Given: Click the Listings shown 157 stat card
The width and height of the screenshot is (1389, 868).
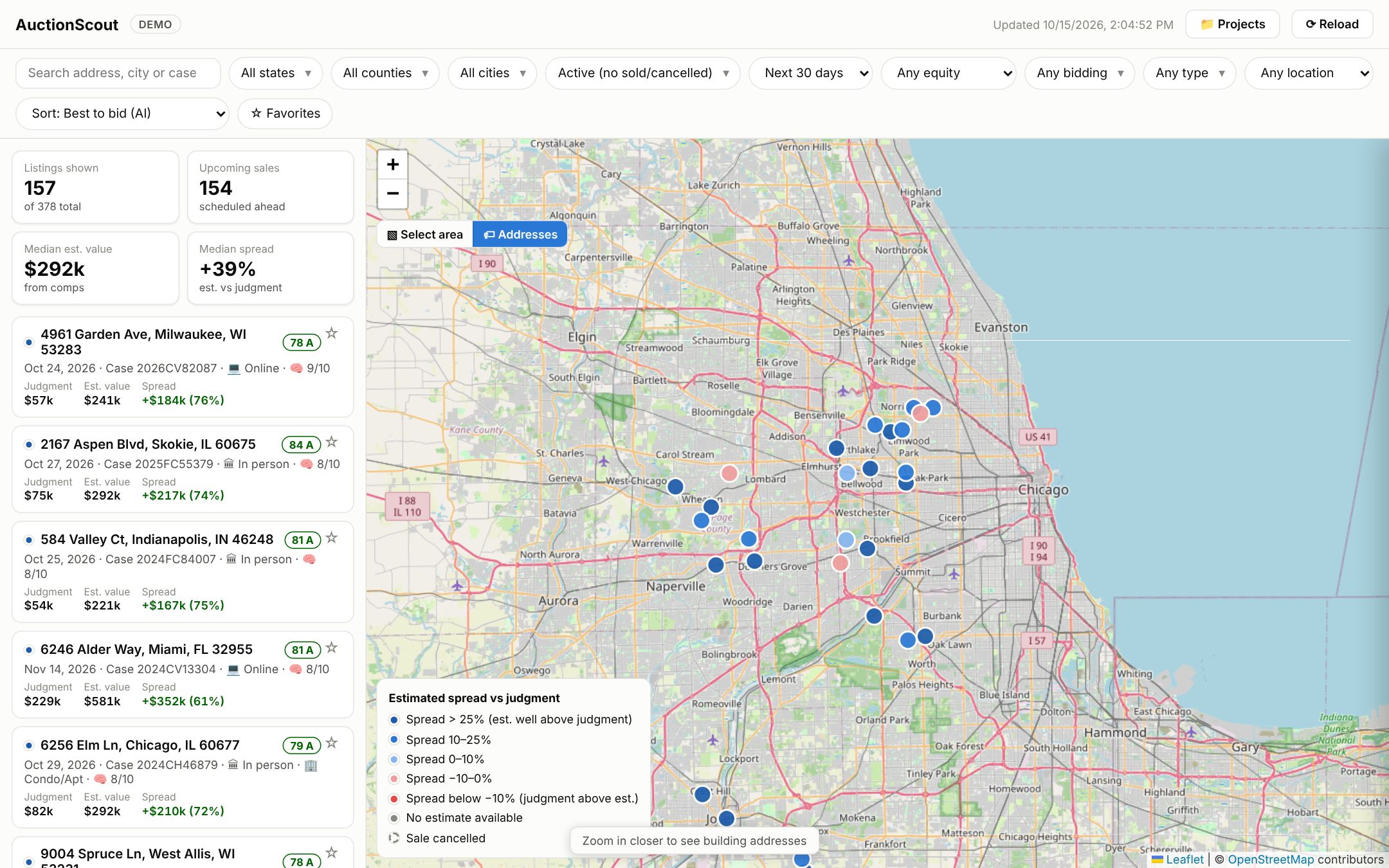Looking at the screenshot, I should [x=95, y=187].
